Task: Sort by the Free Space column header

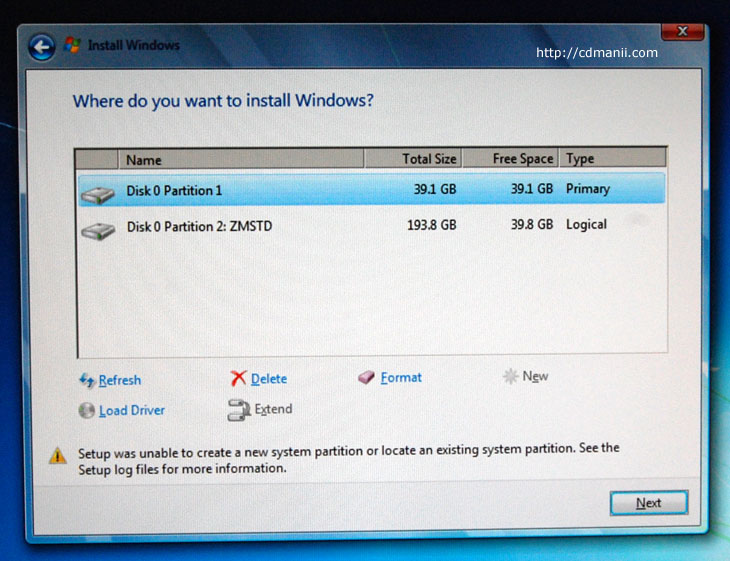Action: coord(510,159)
